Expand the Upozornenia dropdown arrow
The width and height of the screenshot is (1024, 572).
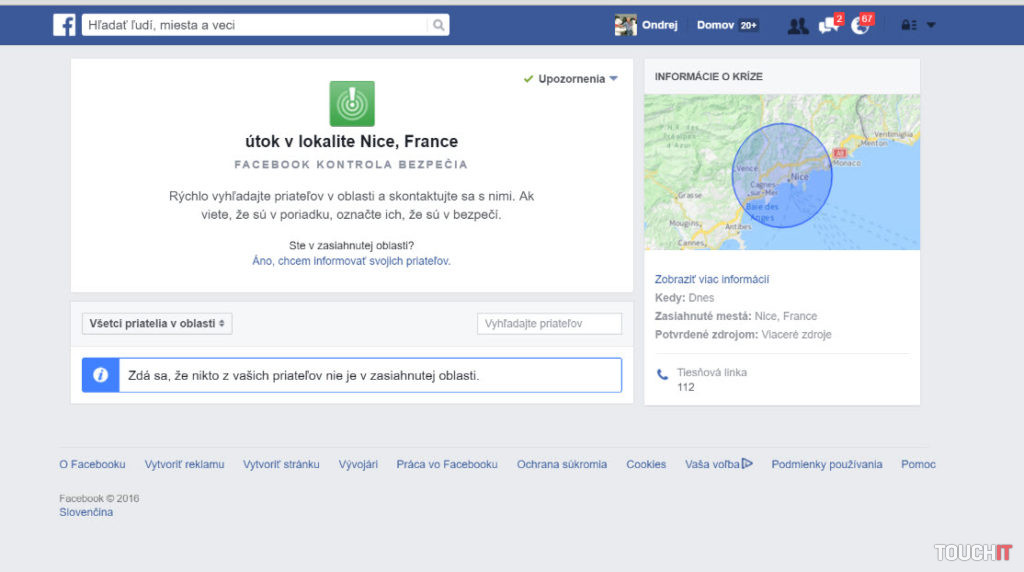(x=614, y=79)
